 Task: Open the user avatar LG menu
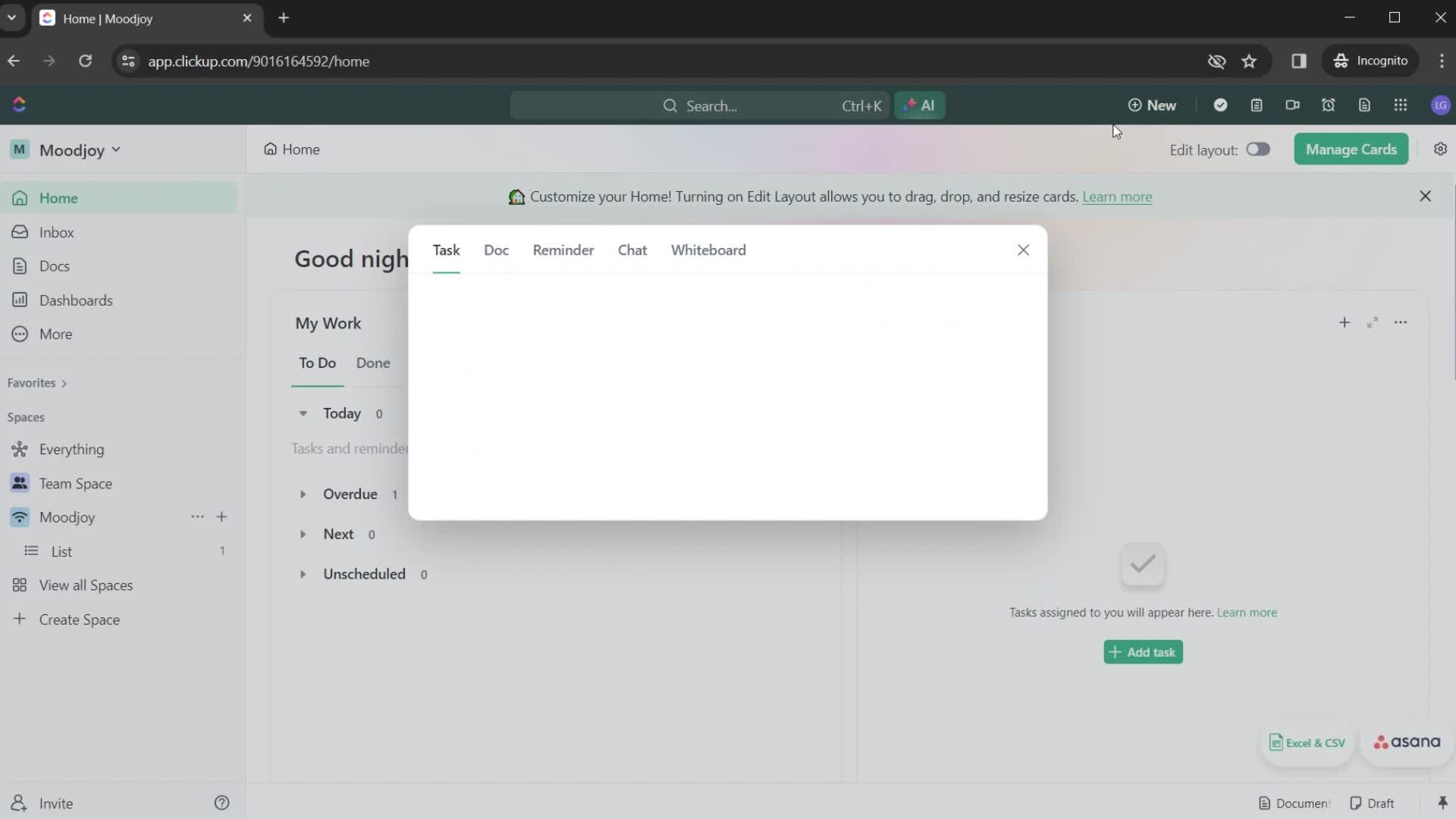tap(1440, 105)
